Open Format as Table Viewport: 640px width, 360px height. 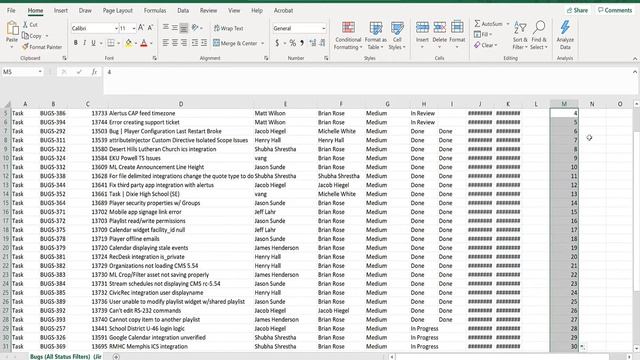pyautogui.click(x=376, y=36)
